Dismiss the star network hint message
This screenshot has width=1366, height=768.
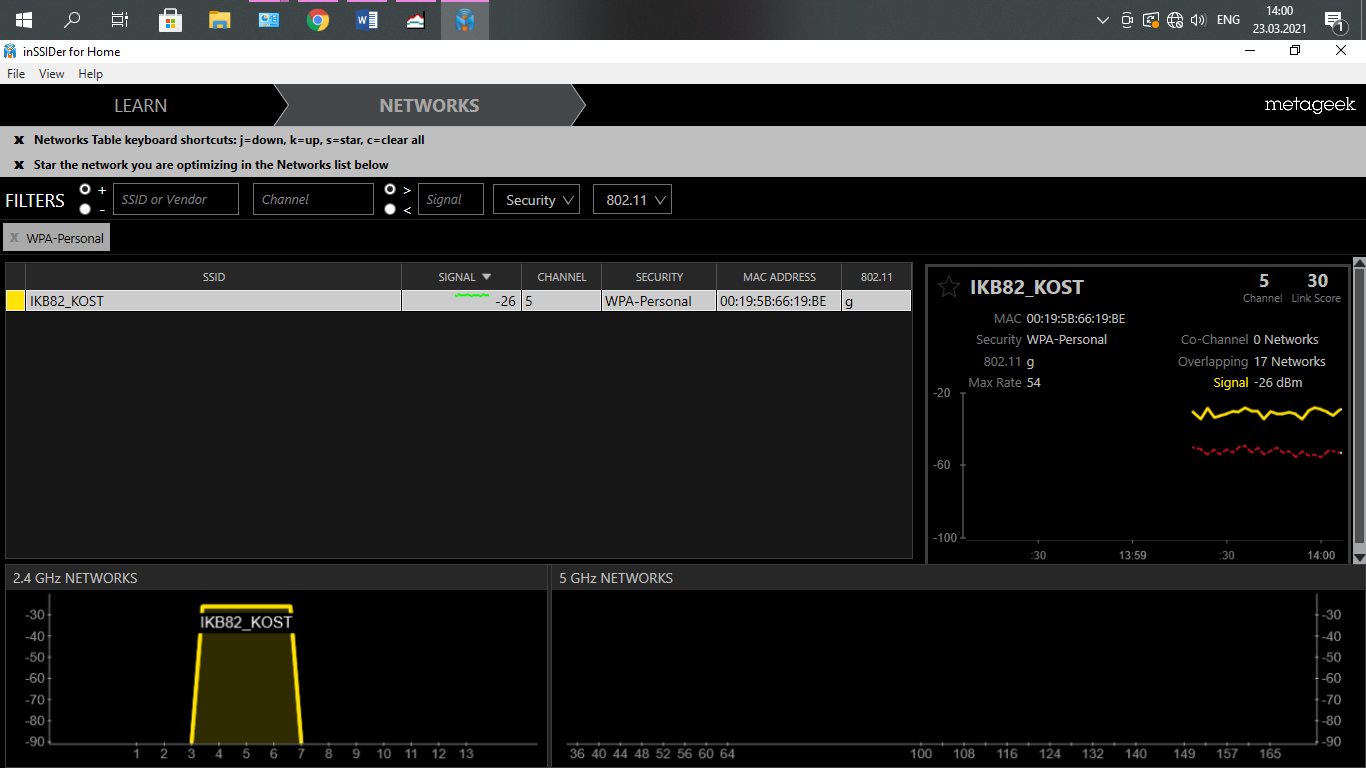click(x=19, y=165)
